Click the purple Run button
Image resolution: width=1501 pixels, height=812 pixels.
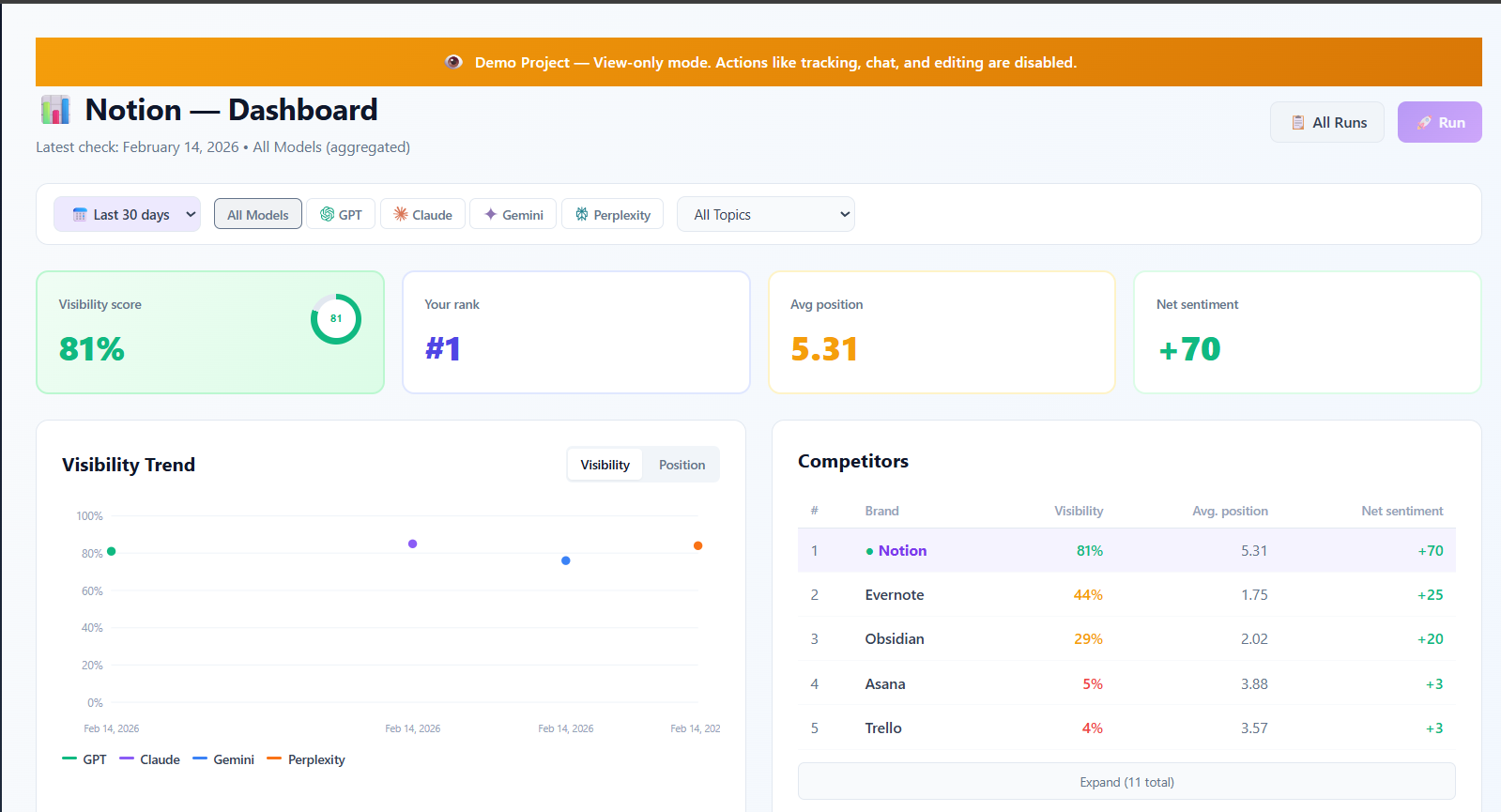[1440, 122]
